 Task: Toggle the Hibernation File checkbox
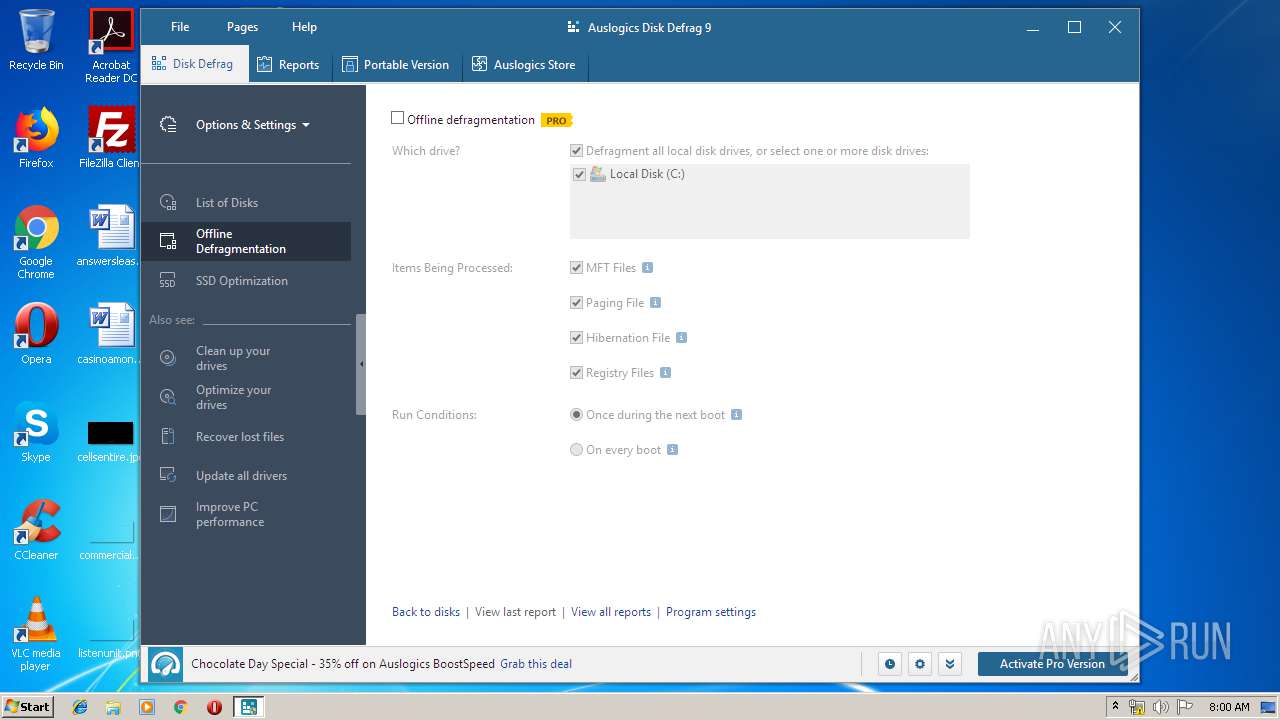pos(576,338)
